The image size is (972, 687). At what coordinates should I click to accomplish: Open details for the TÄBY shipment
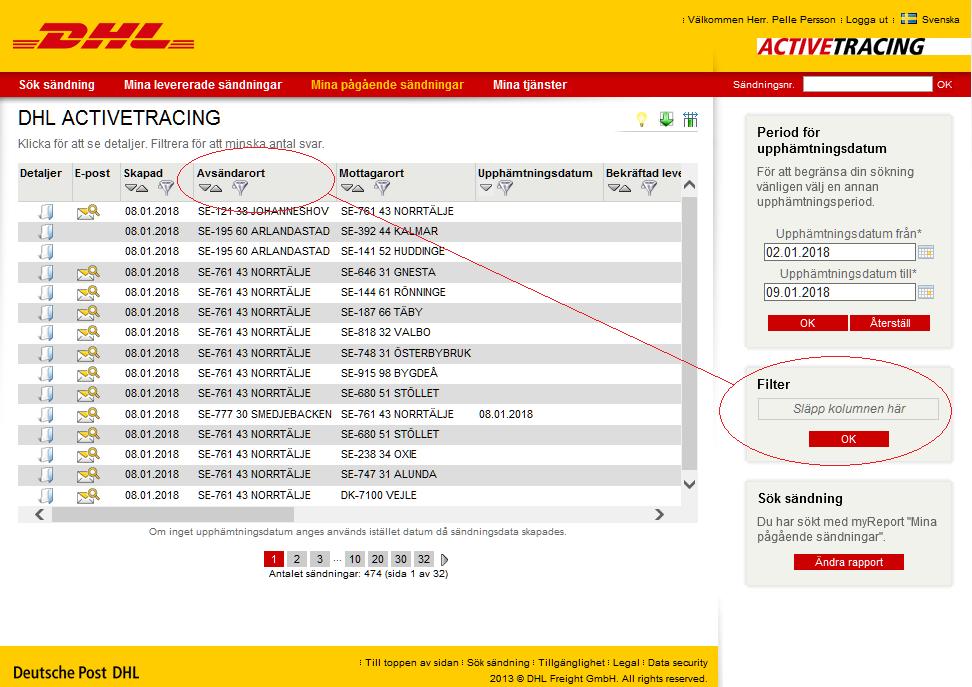click(46, 312)
